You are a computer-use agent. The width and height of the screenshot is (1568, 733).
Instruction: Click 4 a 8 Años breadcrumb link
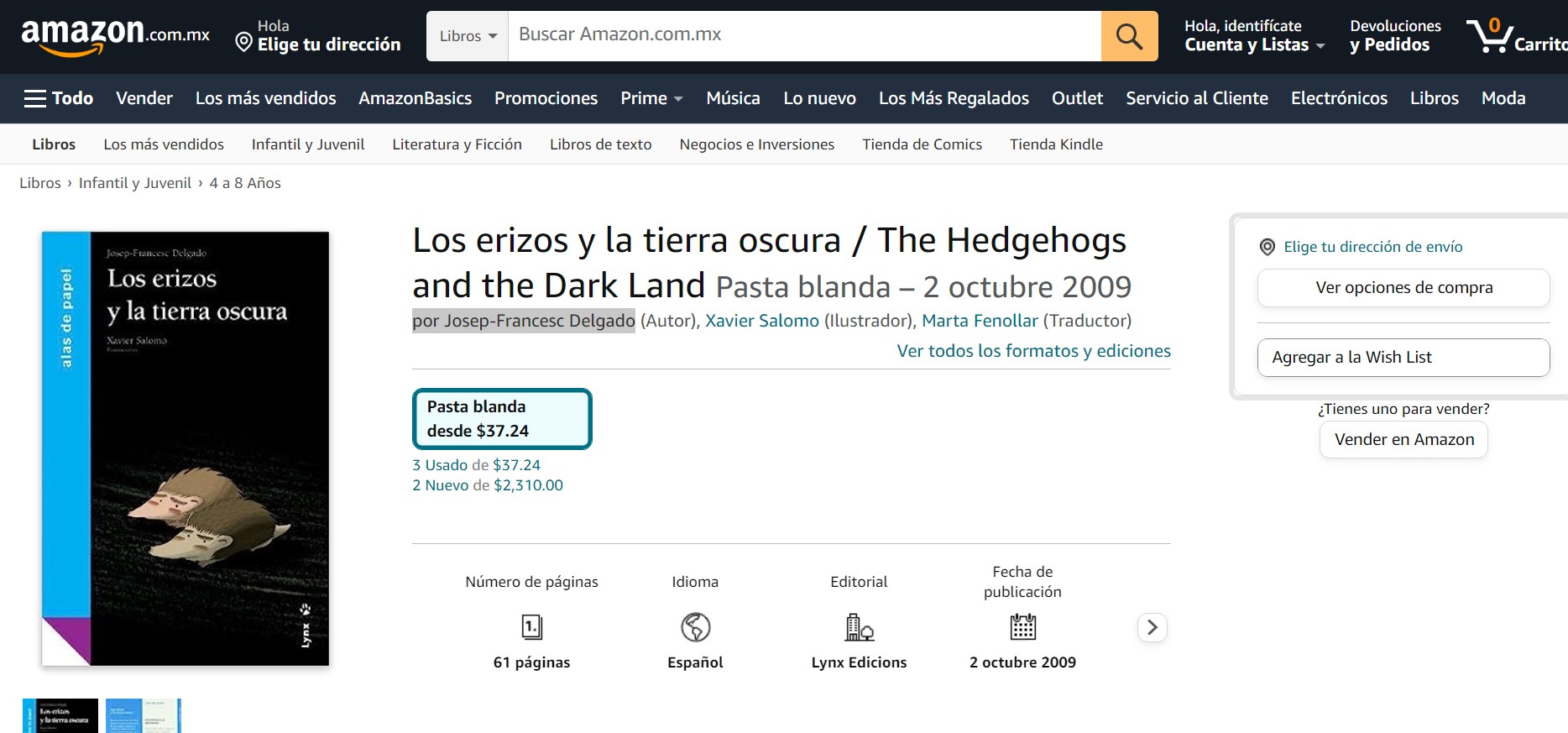(x=245, y=183)
